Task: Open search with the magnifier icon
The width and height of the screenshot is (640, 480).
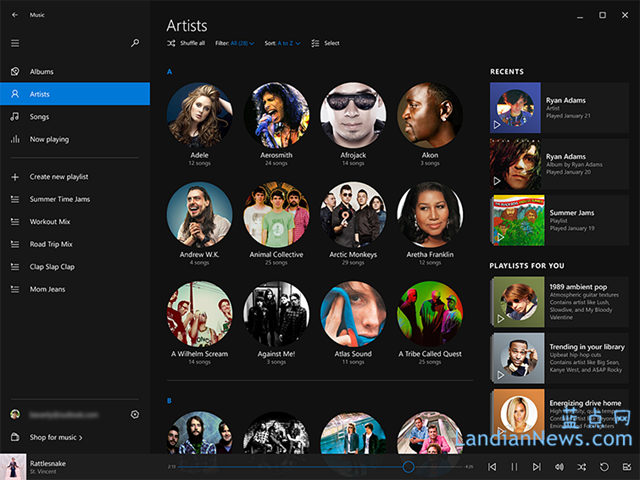Action: [135, 43]
